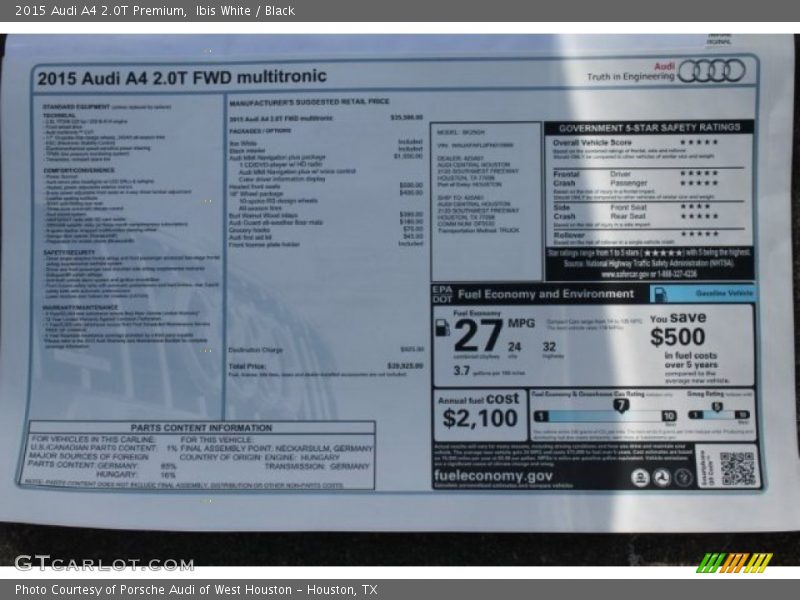Click the 2015 Audi A4 2.0T Premium caption
The height and width of the screenshot is (600, 800).
coord(155,11)
